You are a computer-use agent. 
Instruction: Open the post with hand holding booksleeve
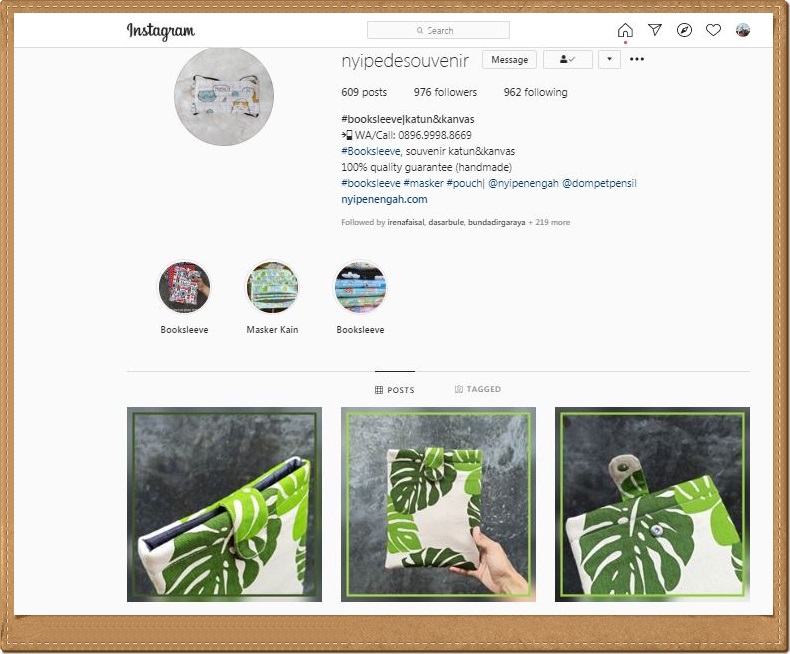(438, 504)
